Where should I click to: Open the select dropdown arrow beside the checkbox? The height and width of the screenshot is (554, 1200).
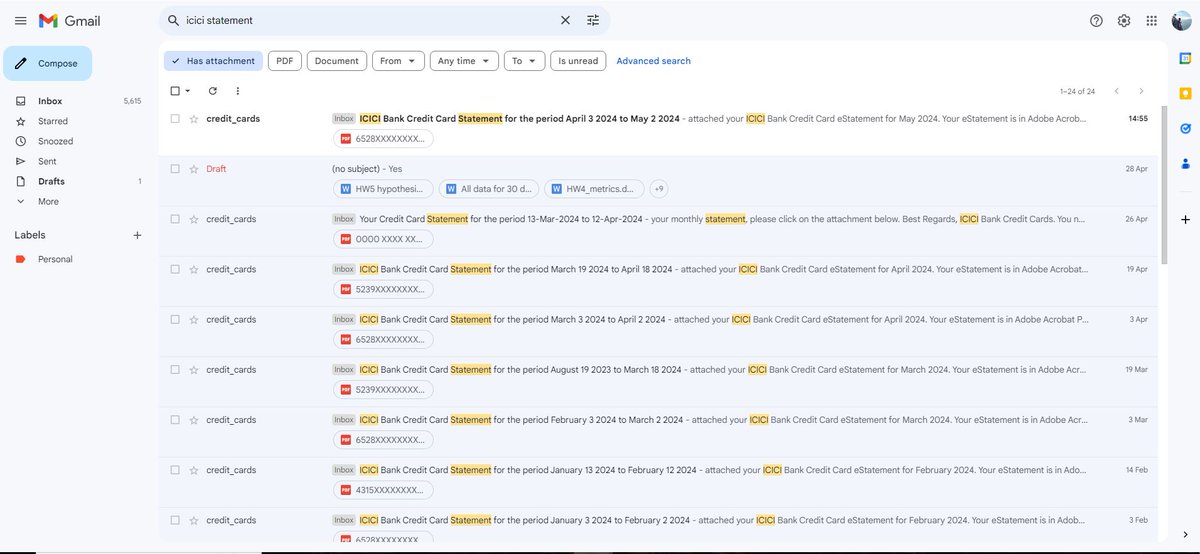[188, 91]
